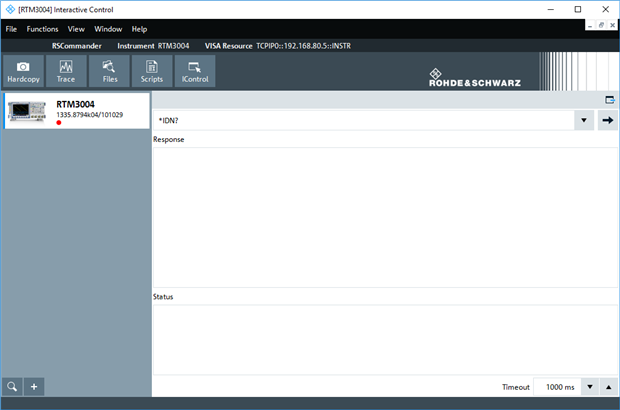Open the Files browser tool

pyautogui.click(x=110, y=71)
